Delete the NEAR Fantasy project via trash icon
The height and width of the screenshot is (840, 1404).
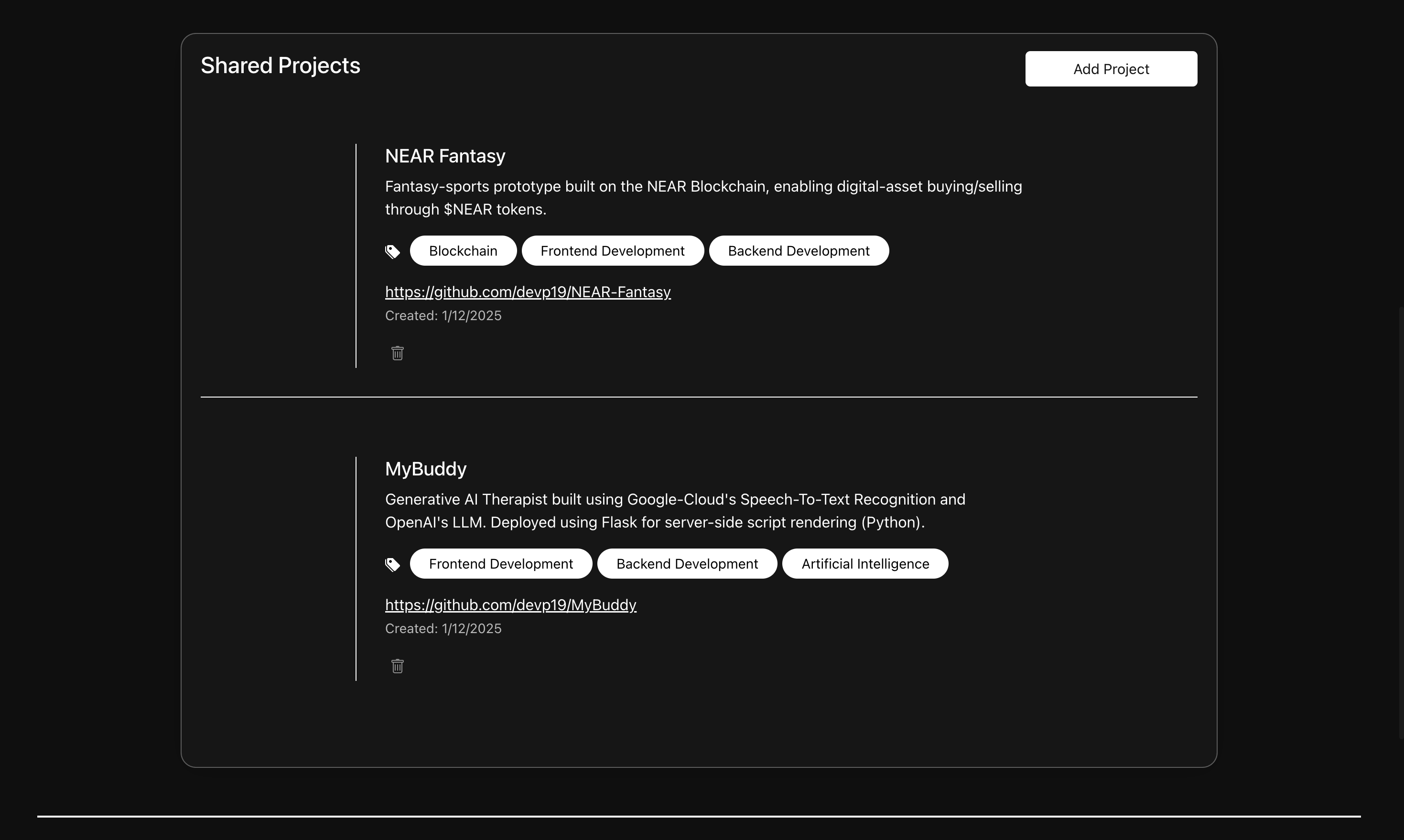(x=398, y=353)
